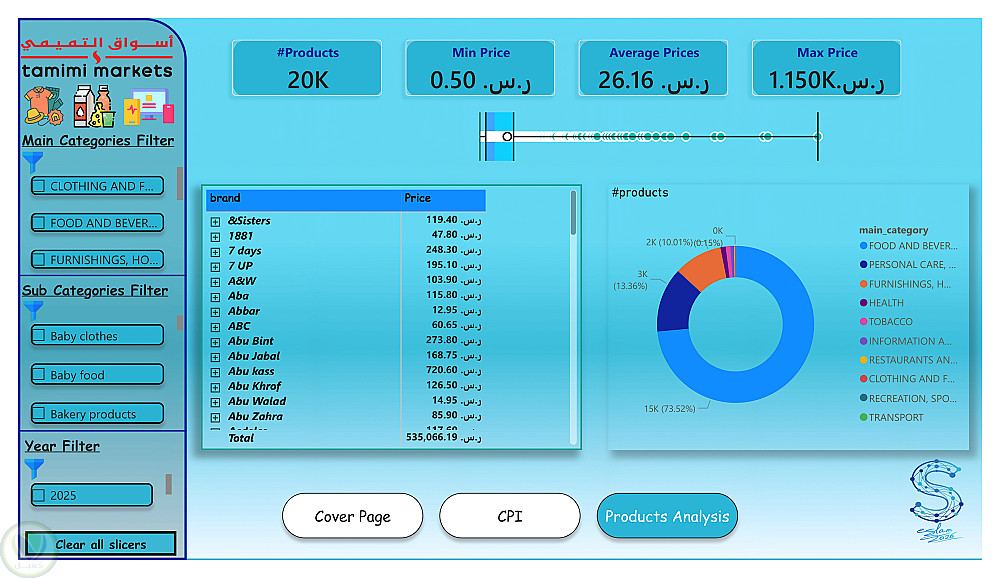Expand the Abu Khrof brand row
The height and width of the screenshot is (578, 1000).
[x=216, y=387]
